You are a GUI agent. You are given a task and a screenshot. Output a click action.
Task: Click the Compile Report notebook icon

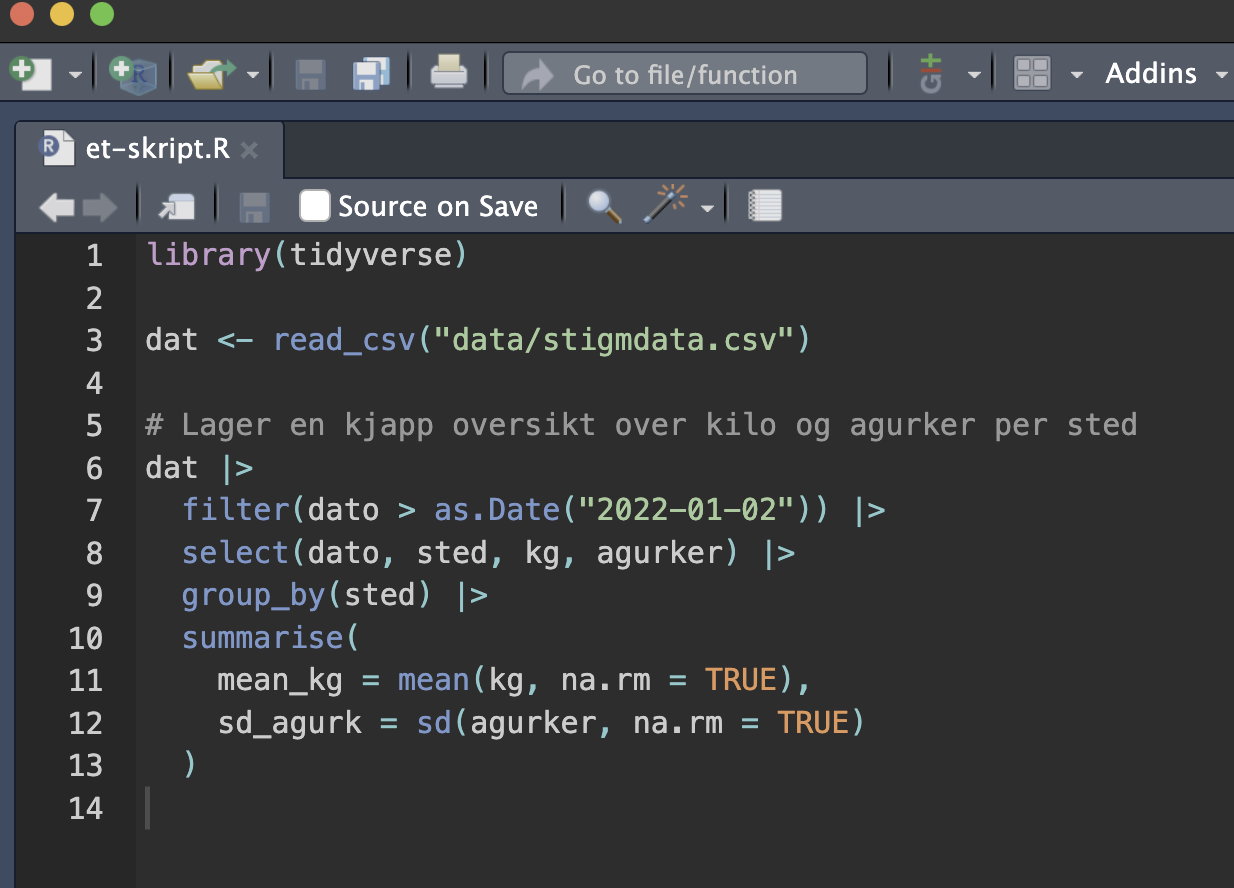tap(765, 206)
